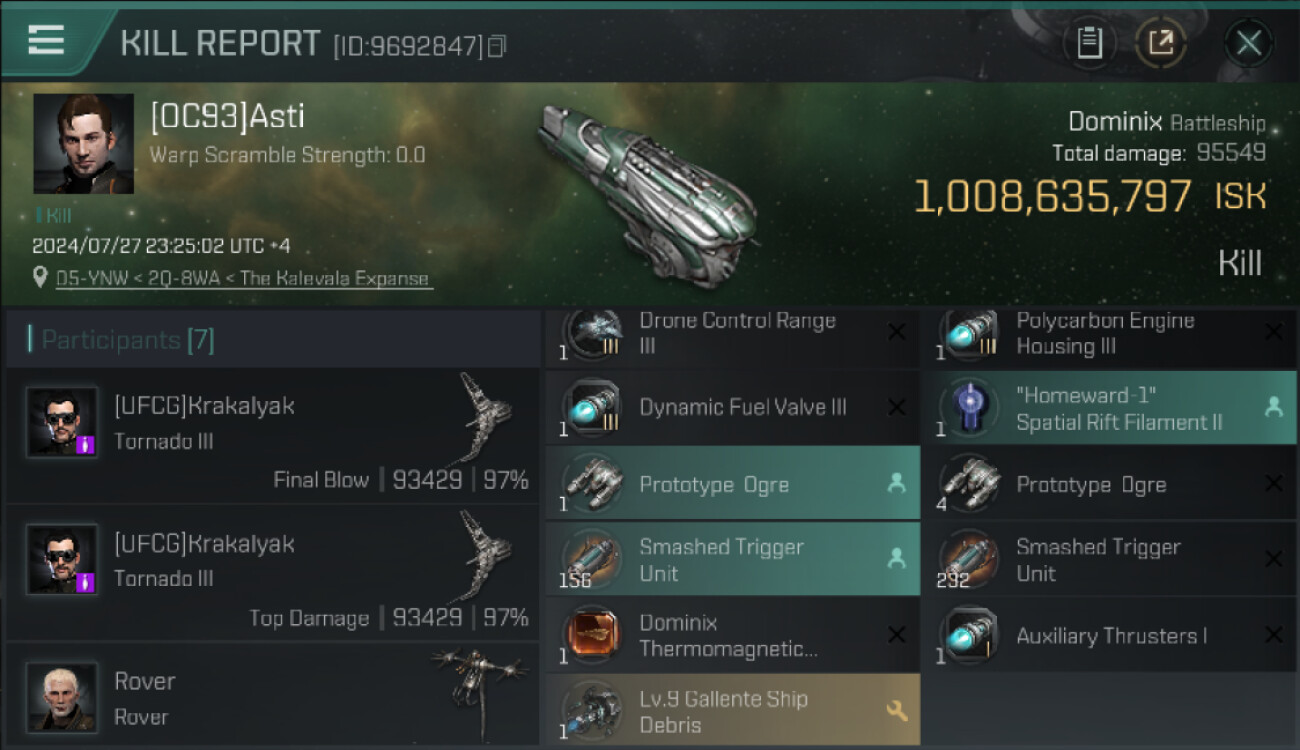Click Krakalyak's Final Blow portrait

[62, 421]
